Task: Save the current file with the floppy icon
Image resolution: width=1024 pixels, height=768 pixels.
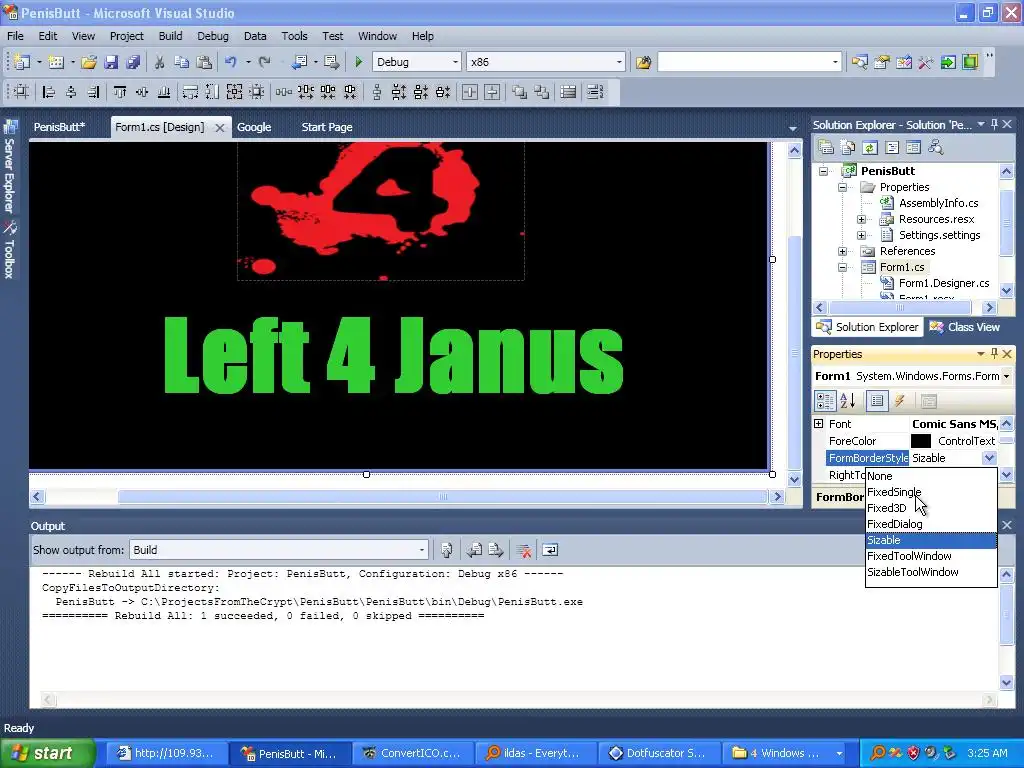Action: pyautogui.click(x=111, y=62)
